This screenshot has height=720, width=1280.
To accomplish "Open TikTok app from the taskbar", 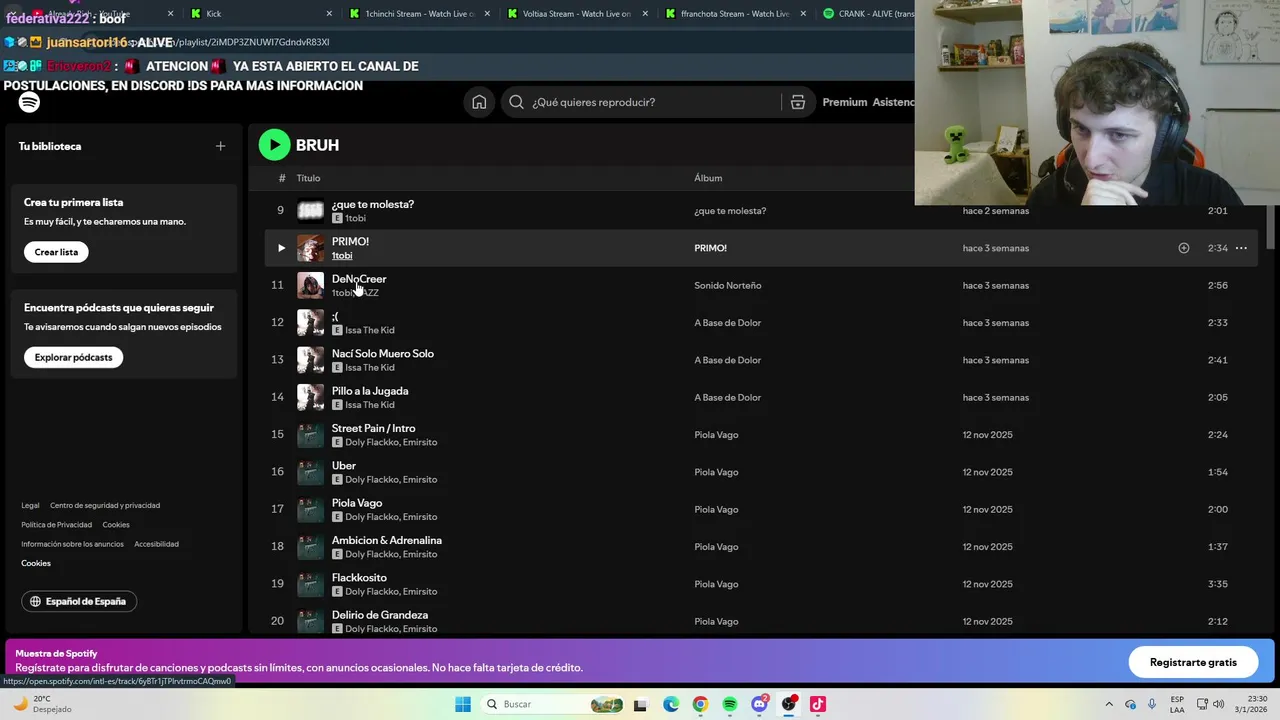I will [818, 704].
